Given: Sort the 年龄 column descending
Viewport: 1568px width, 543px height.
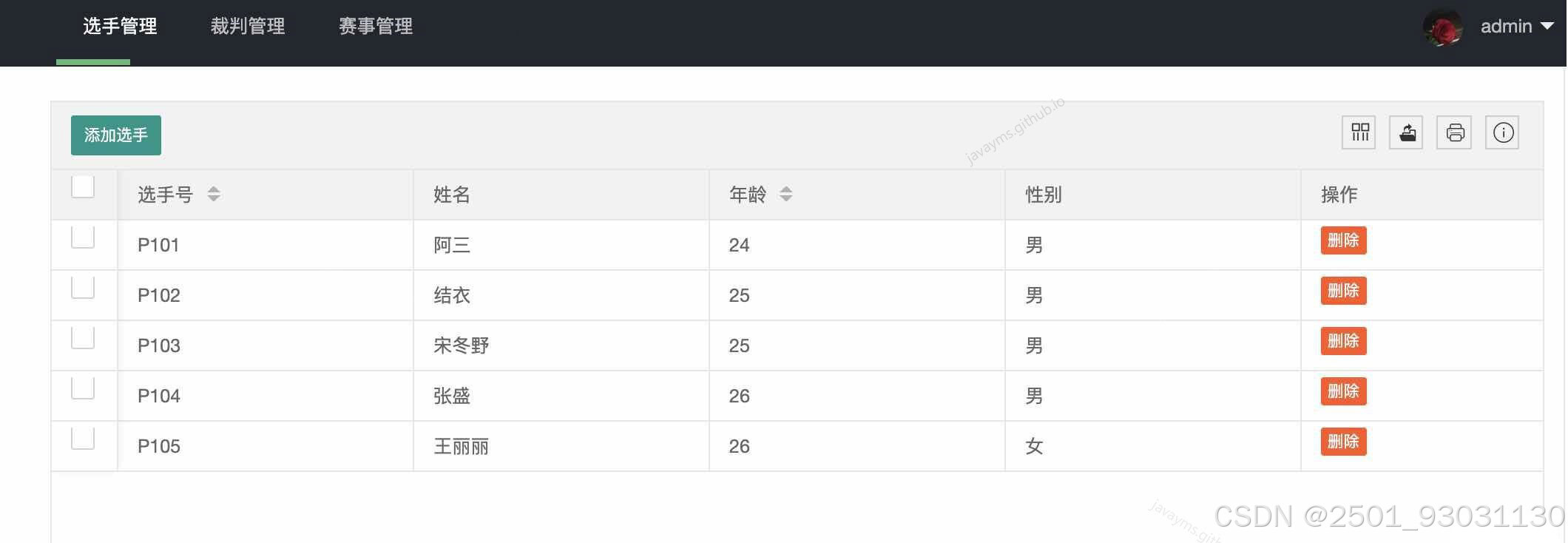Looking at the screenshot, I should pos(785,199).
